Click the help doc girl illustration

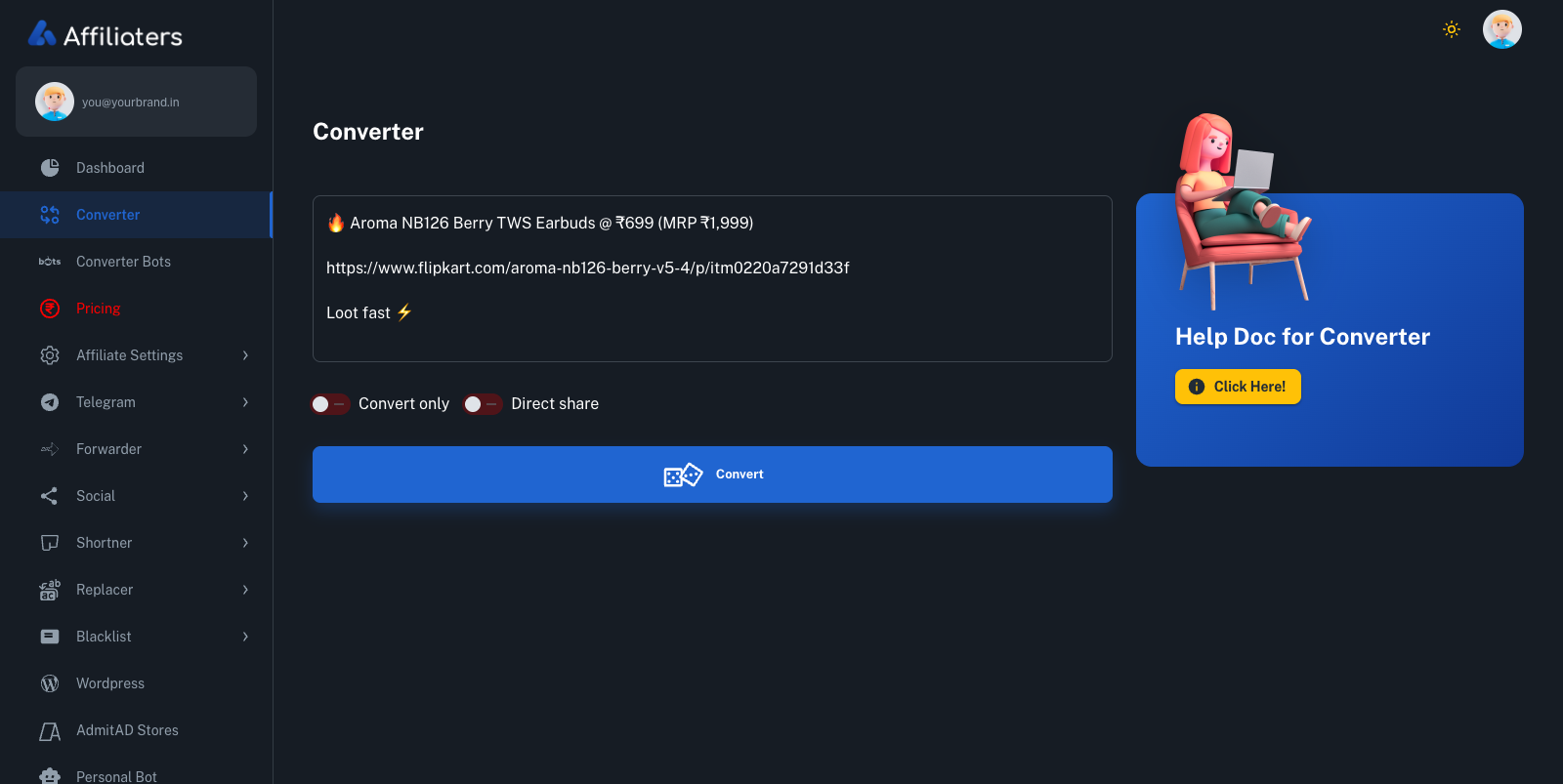point(1243,210)
